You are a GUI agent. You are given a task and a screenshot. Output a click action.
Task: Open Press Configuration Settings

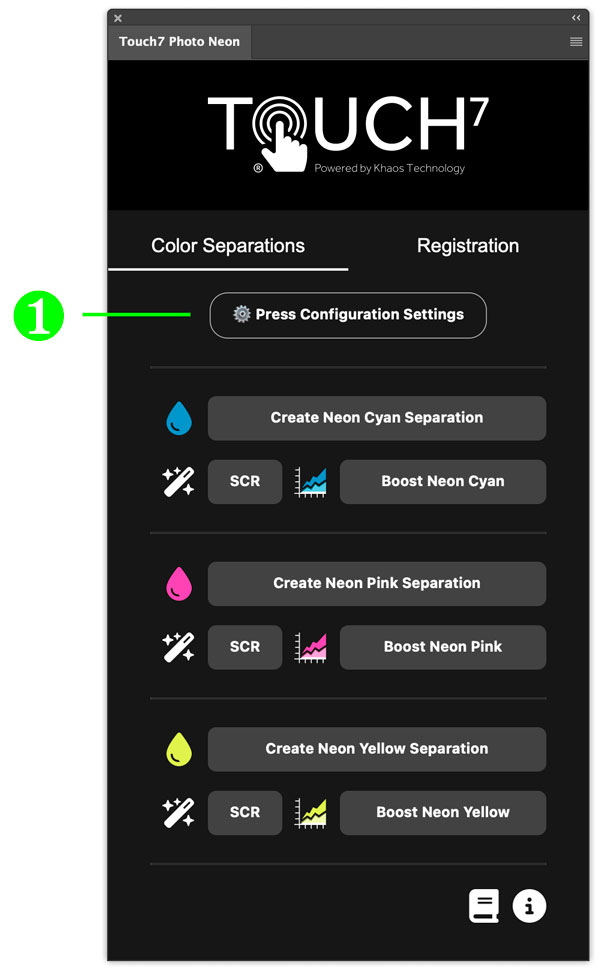point(348,315)
